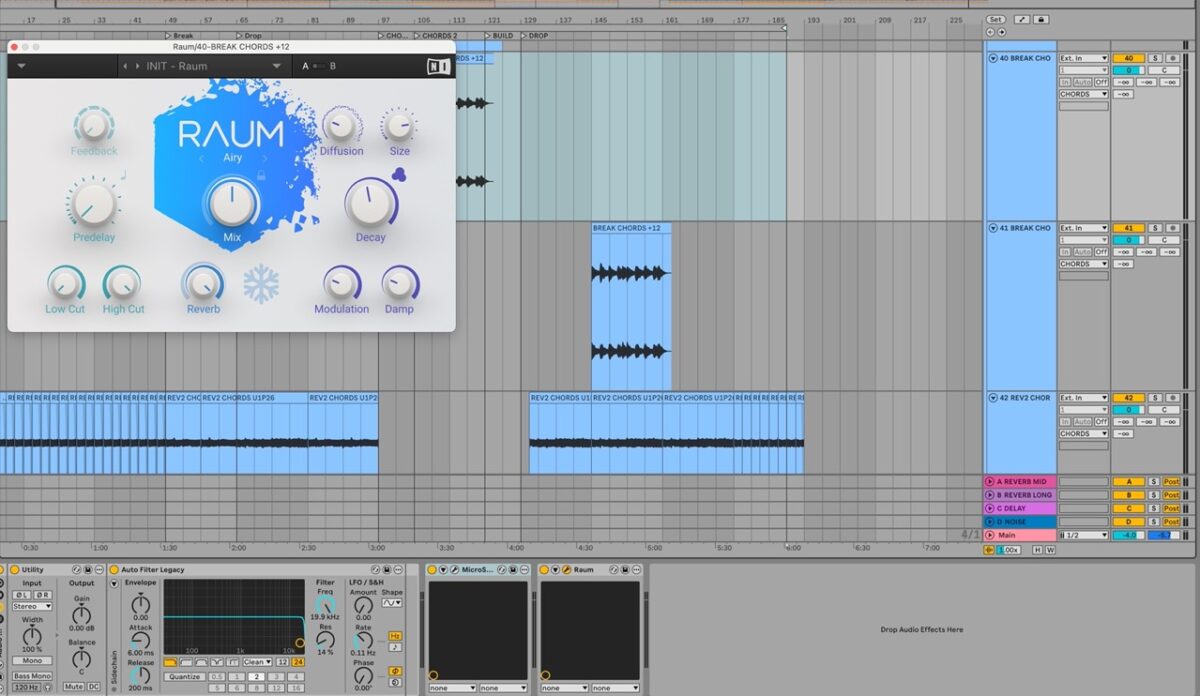Click the three-dot icon above Decay knob
Viewport: 1200px width, 696px height.
[x=399, y=174]
